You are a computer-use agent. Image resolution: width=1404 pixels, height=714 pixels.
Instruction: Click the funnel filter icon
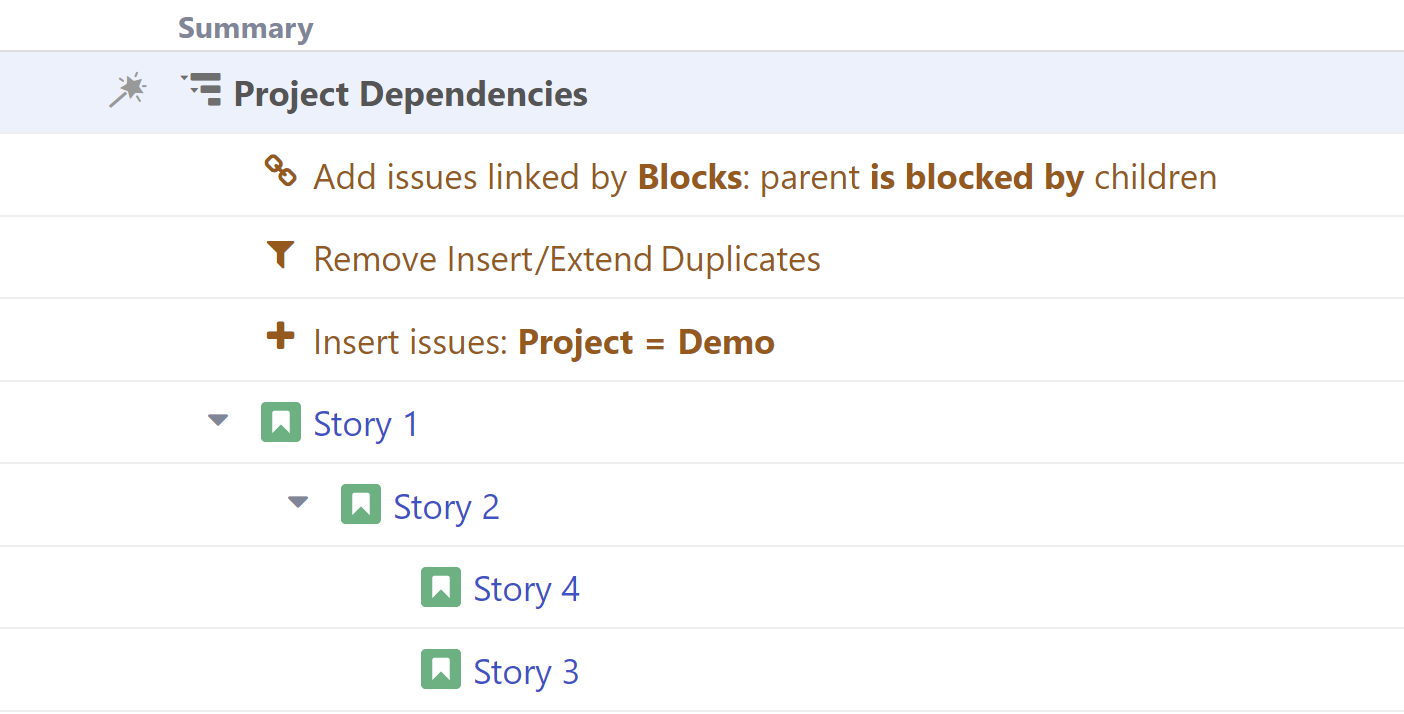coord(280,255)
